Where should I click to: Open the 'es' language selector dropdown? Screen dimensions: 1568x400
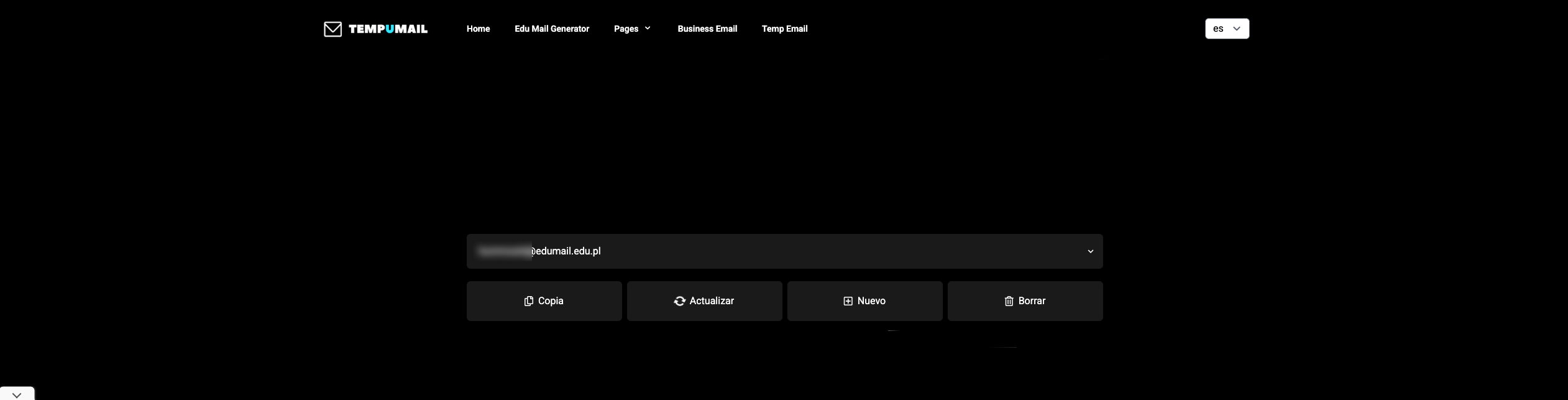click(1226, 29)
